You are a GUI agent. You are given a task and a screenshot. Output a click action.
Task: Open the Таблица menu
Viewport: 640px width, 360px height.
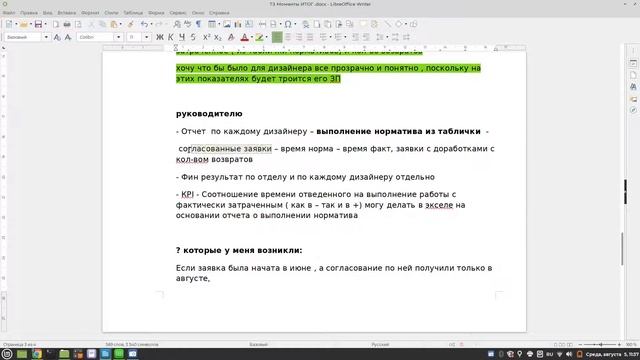tap(133, 13)
